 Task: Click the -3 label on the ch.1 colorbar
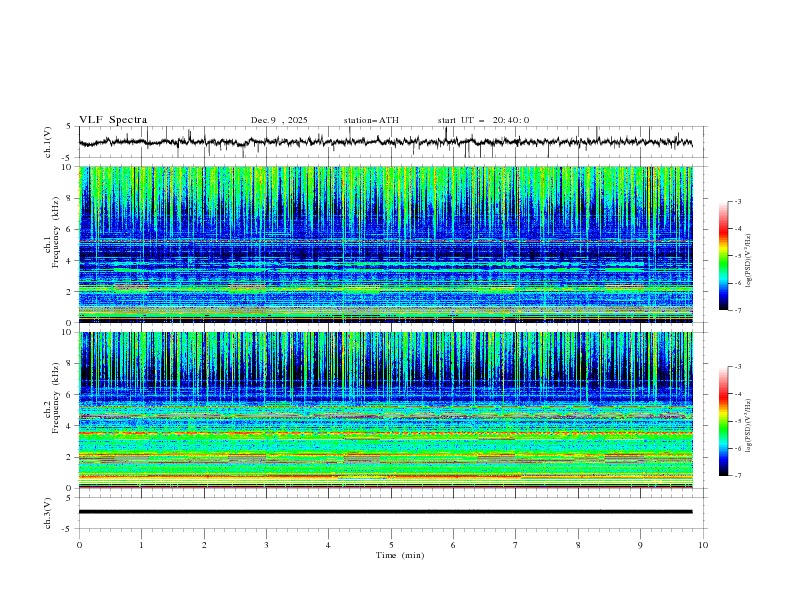pos(737,202)
